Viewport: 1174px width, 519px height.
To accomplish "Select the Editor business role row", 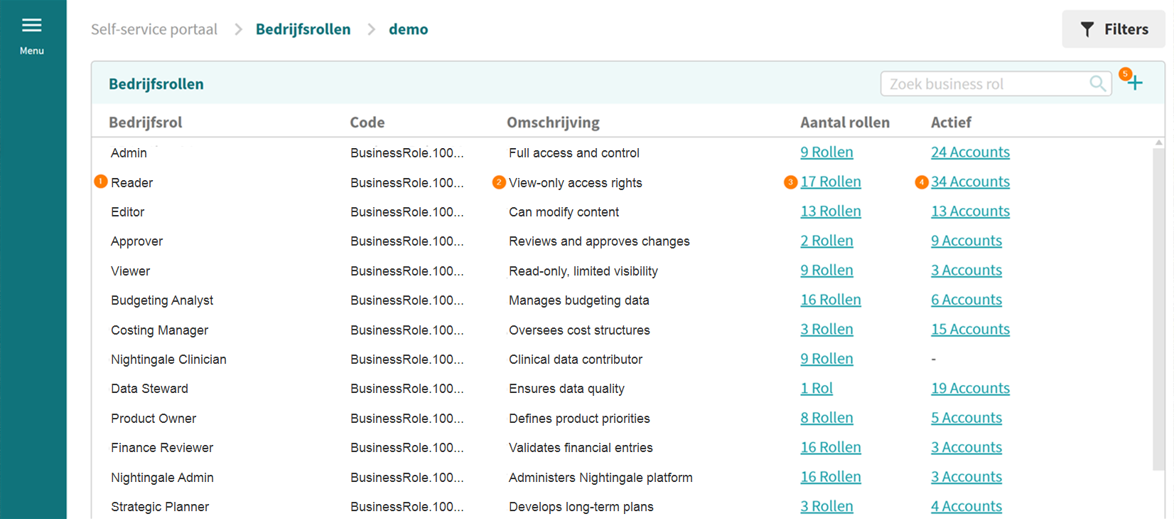I will (128, 212).
